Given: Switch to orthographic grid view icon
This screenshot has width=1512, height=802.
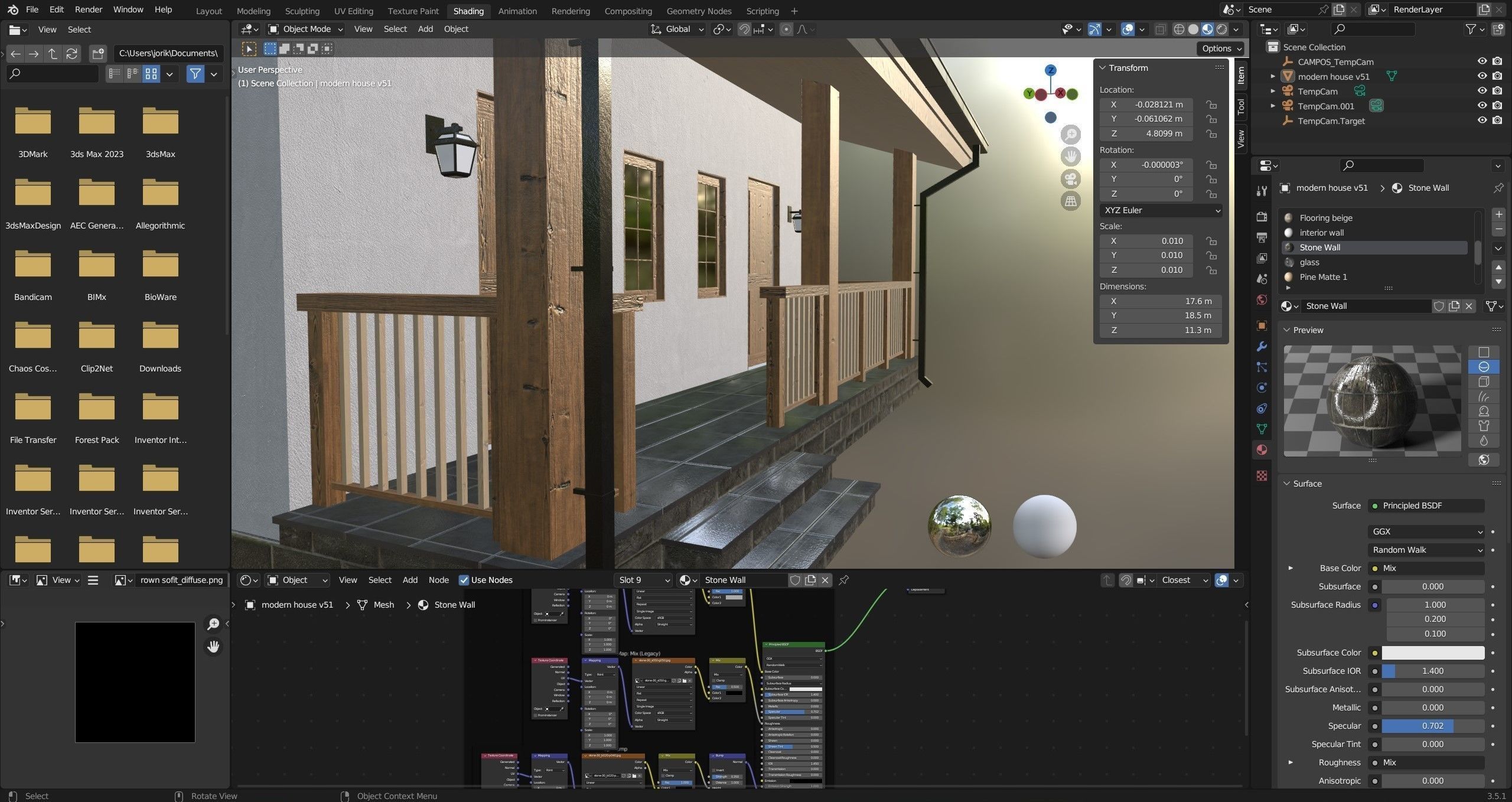Looking at the screenshot, I should tap(1070, 201).
